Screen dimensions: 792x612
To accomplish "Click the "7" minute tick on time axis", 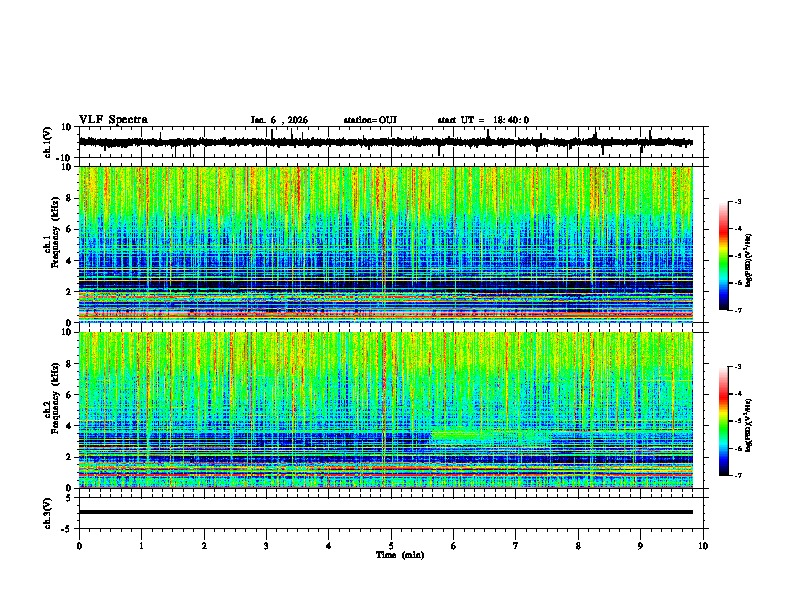I will tap(516, 546).
